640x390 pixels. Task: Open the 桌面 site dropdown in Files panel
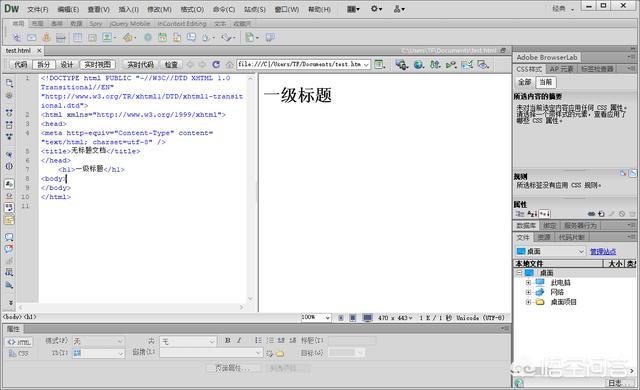pyautogui.click(x=550, y=251)
